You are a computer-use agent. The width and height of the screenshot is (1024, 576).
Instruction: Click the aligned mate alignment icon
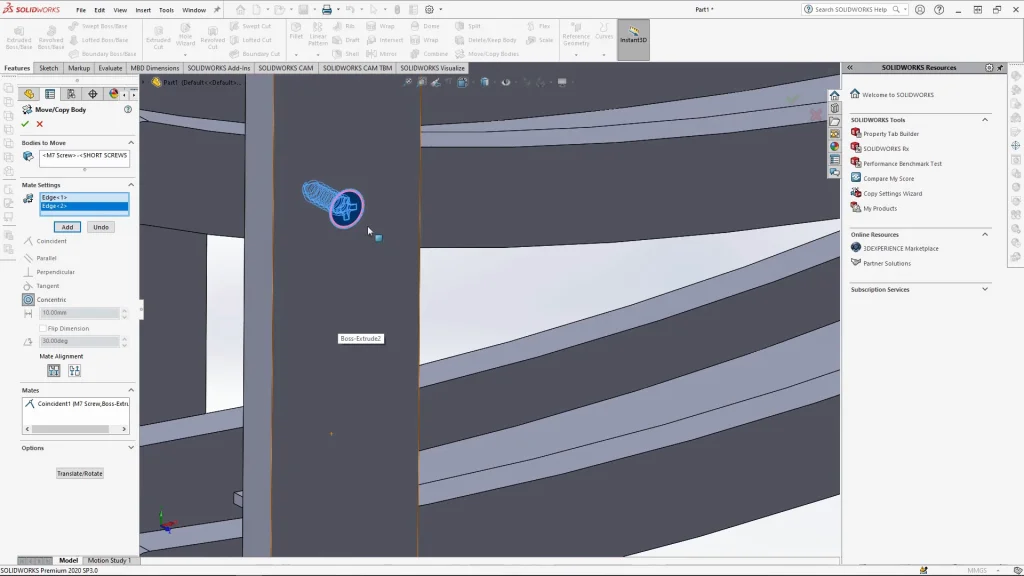[x=54, y=370]
